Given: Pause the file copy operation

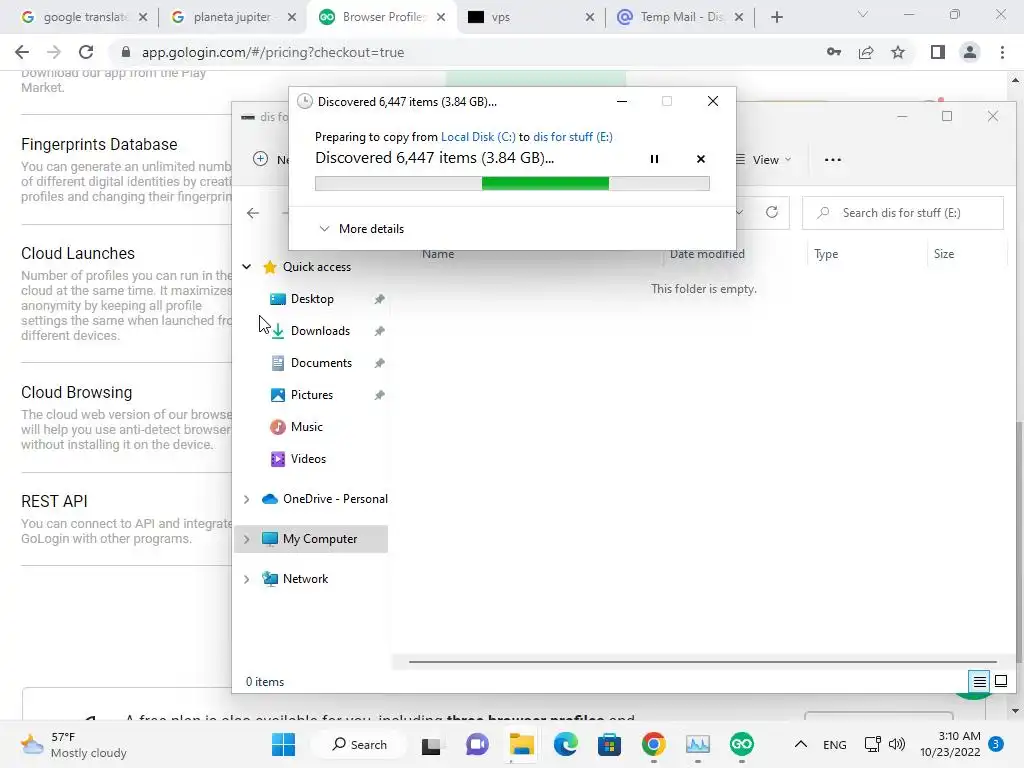Looking at the screenshot, I should (654, 159).
